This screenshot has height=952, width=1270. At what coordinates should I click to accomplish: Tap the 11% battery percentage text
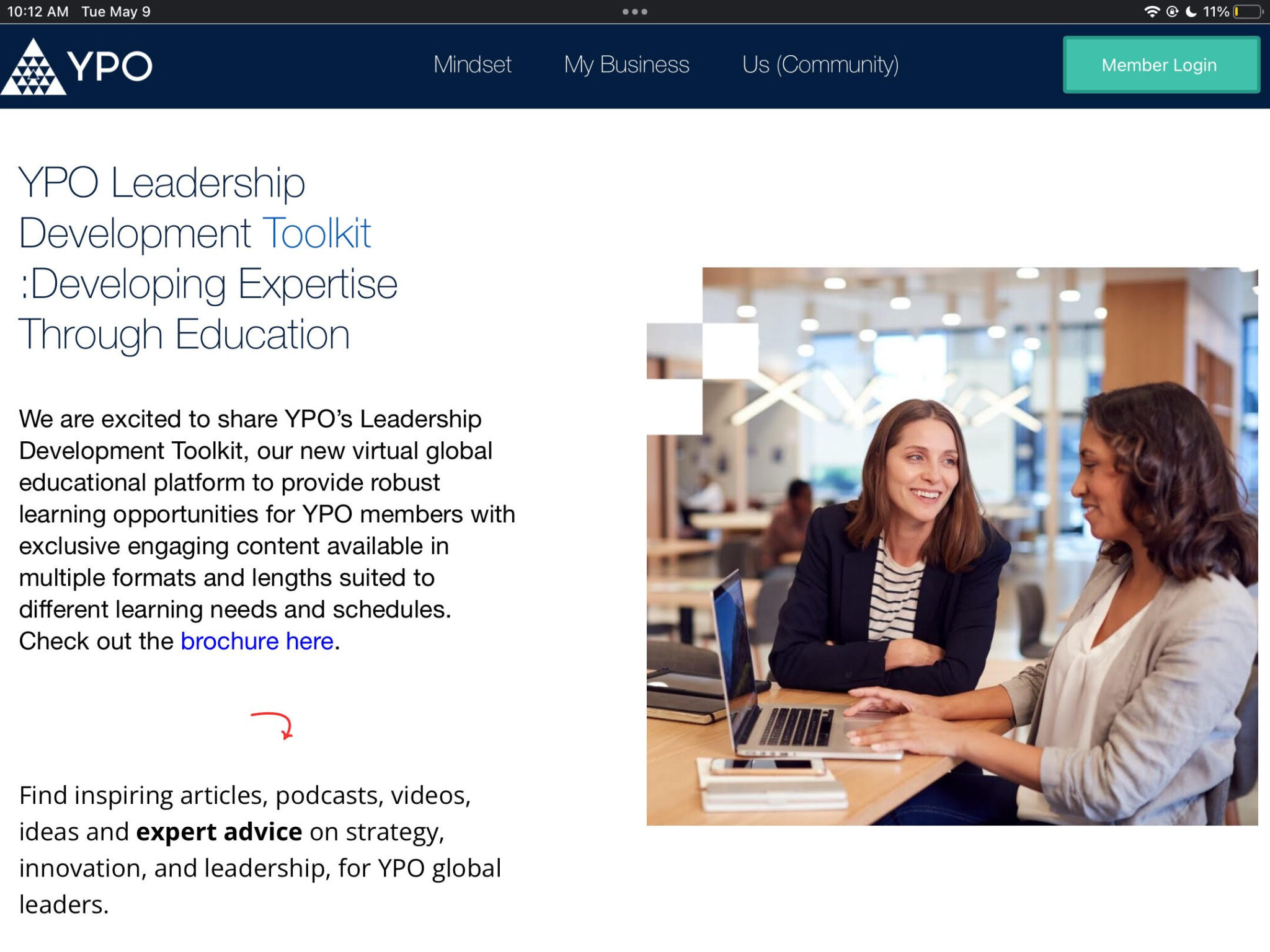tap(1216, 12)
